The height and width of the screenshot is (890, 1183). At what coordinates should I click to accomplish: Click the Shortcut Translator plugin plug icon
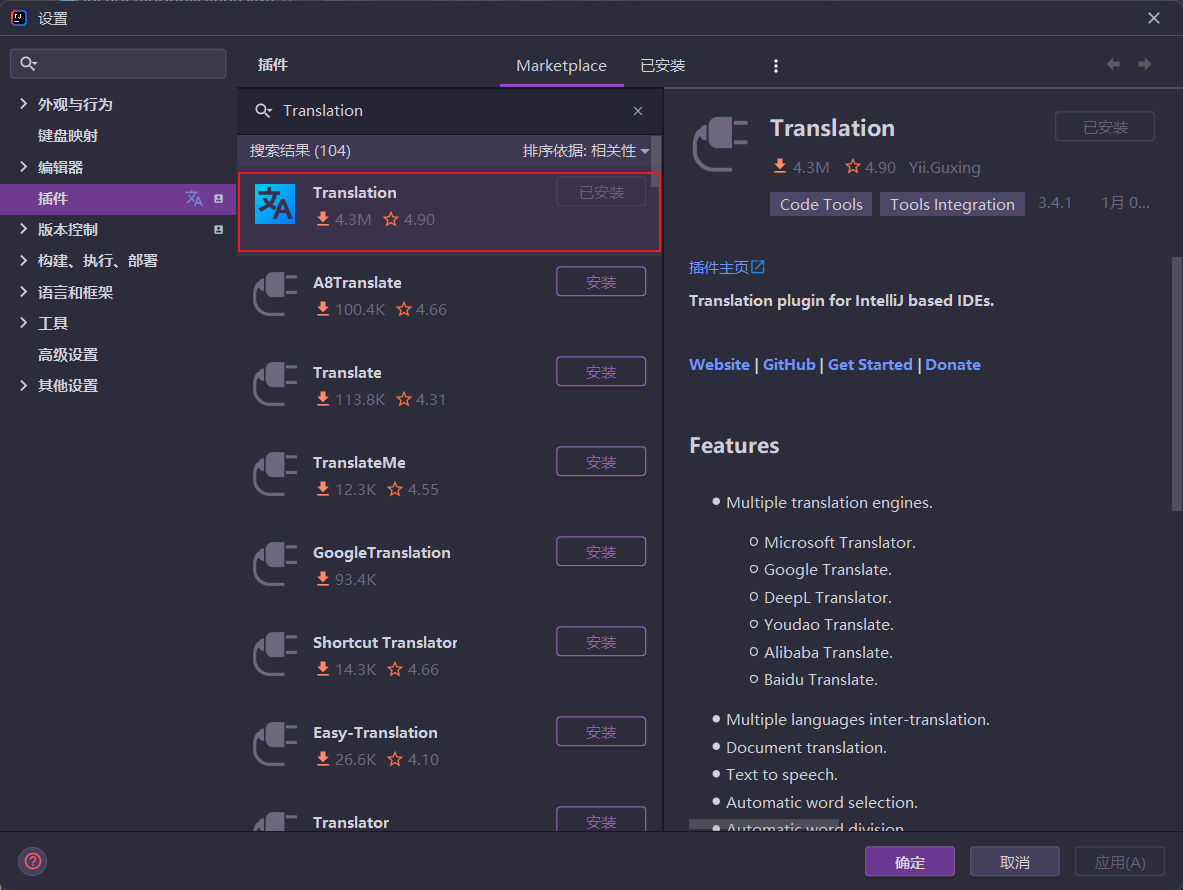click(275, 654)
